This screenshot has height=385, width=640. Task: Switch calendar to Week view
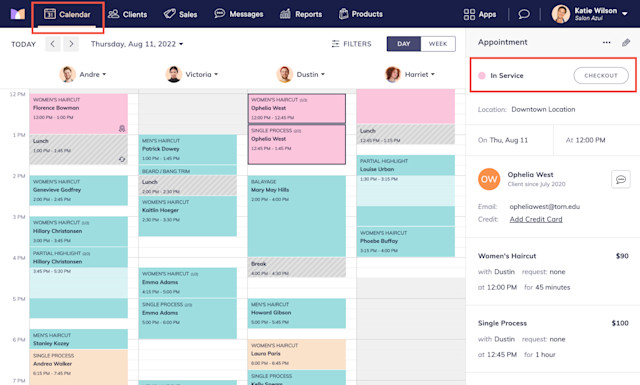tap(438, 44)
